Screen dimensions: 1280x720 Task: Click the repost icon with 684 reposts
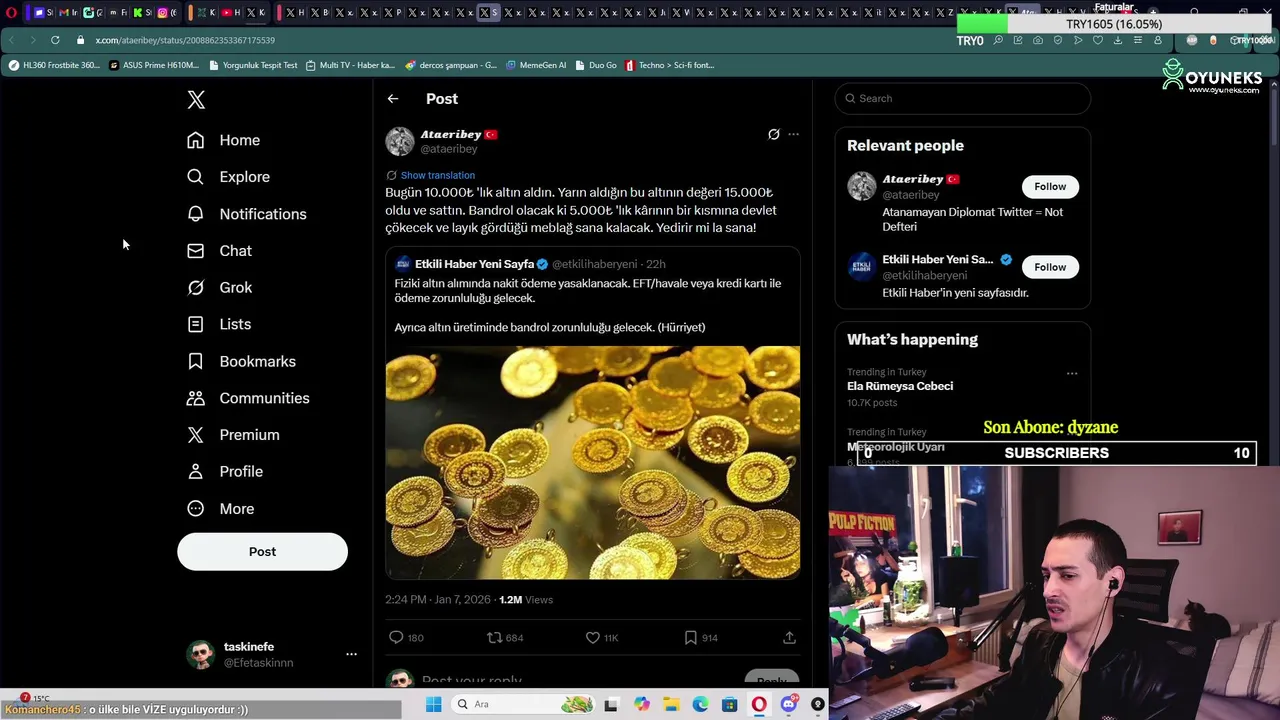click(x=494, y=637)
